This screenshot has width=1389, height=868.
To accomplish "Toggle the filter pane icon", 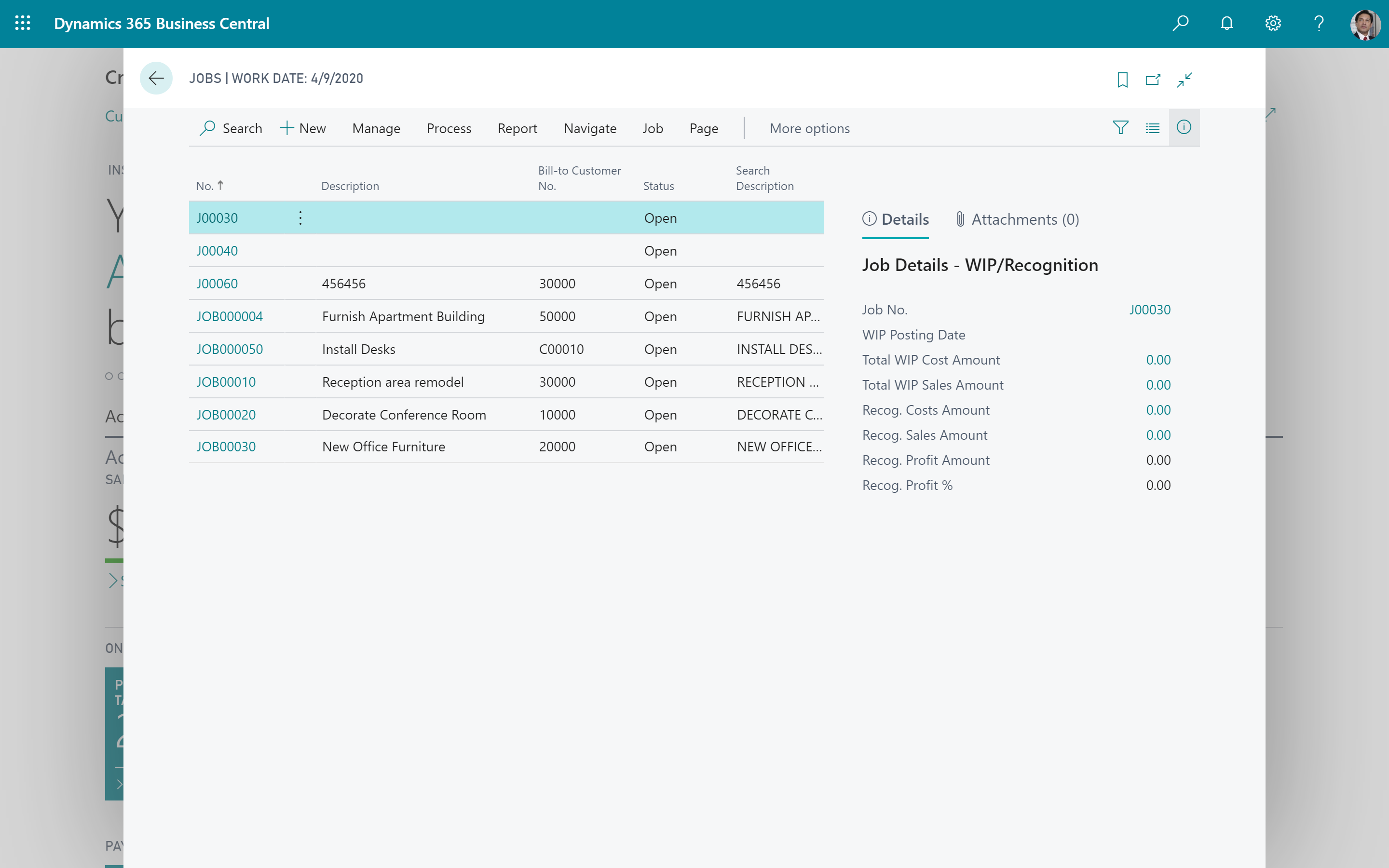I will pyautogui.click(x=1120, y=127).
